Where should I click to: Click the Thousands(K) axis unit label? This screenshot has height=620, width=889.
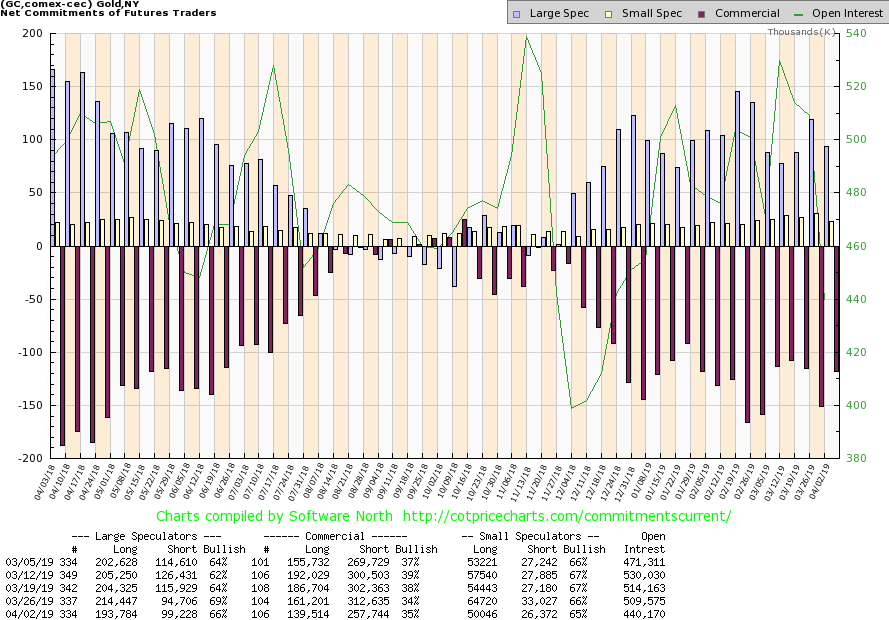(x=802, y=31)
